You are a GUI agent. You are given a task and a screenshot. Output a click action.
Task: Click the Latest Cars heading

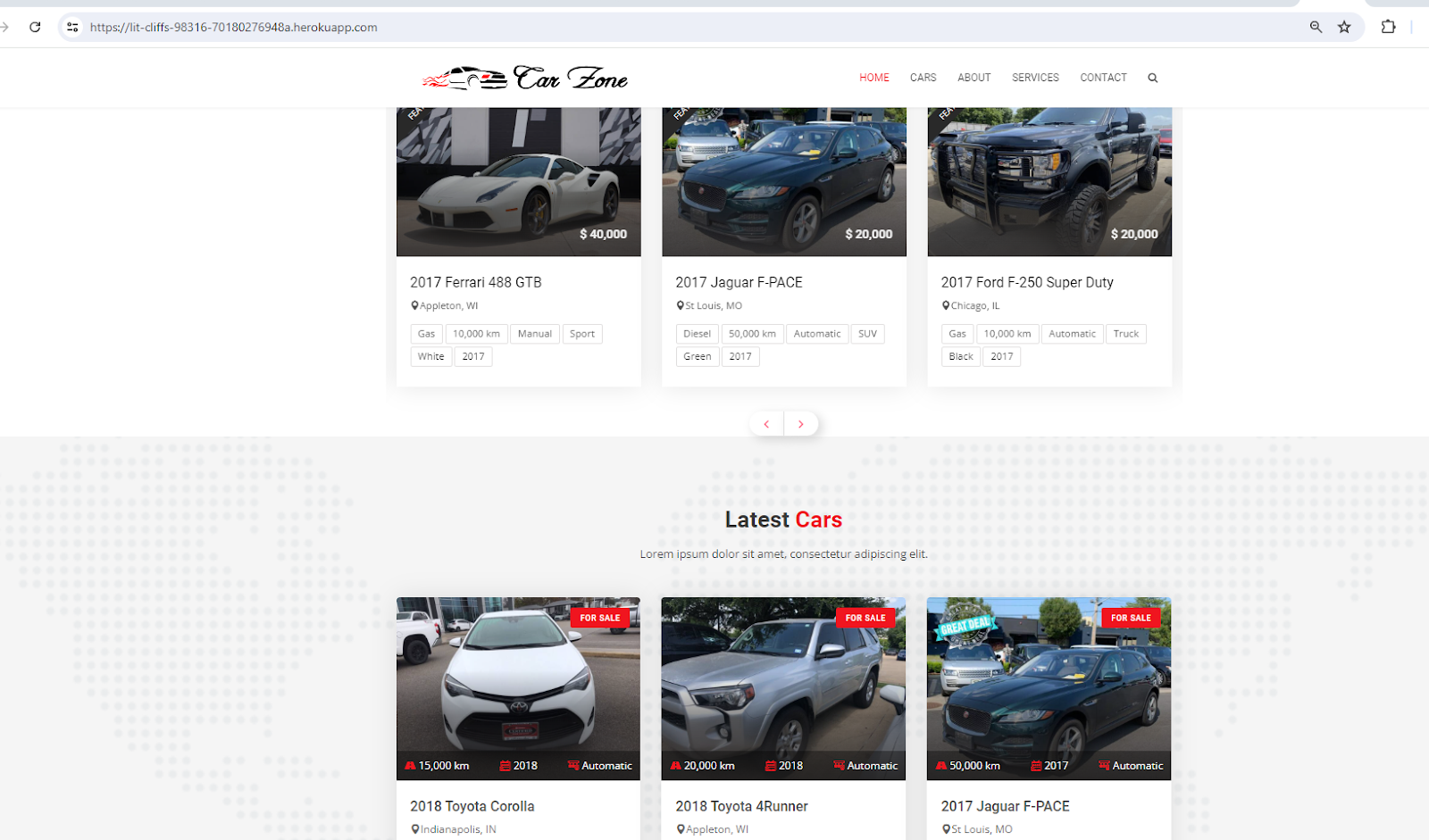coord(783,520)
